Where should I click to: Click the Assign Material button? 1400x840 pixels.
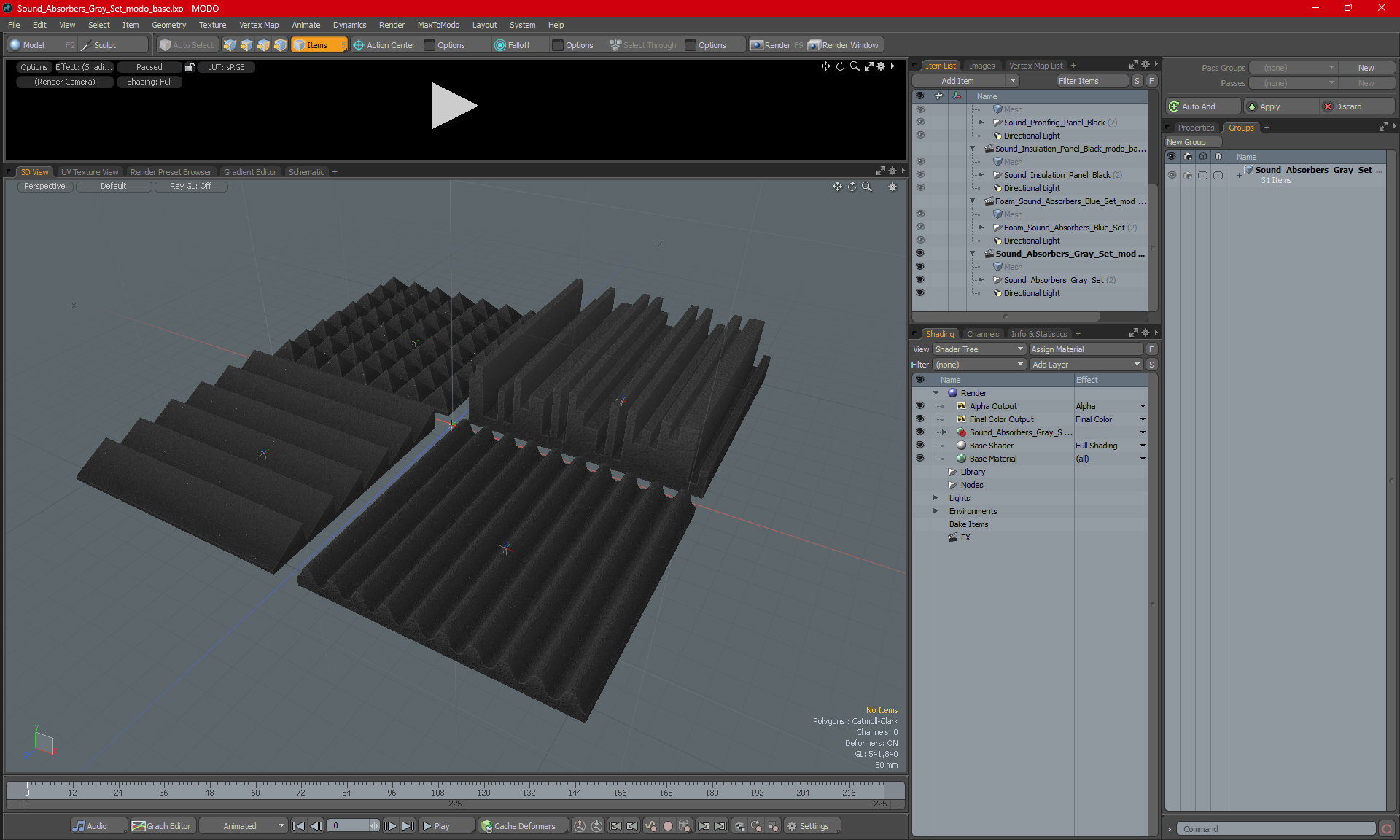tap(1086, 349)
